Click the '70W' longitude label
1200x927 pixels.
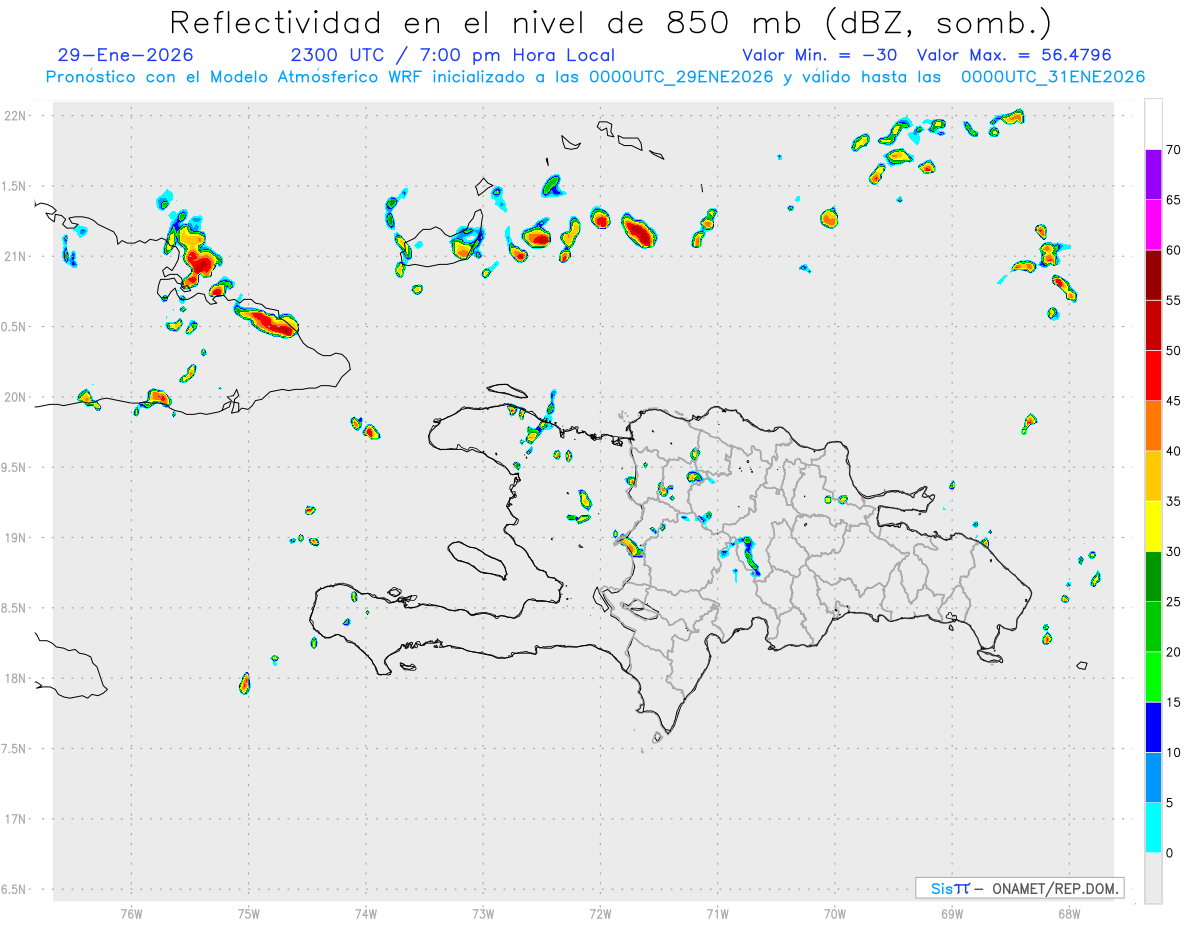coord(835,913)
